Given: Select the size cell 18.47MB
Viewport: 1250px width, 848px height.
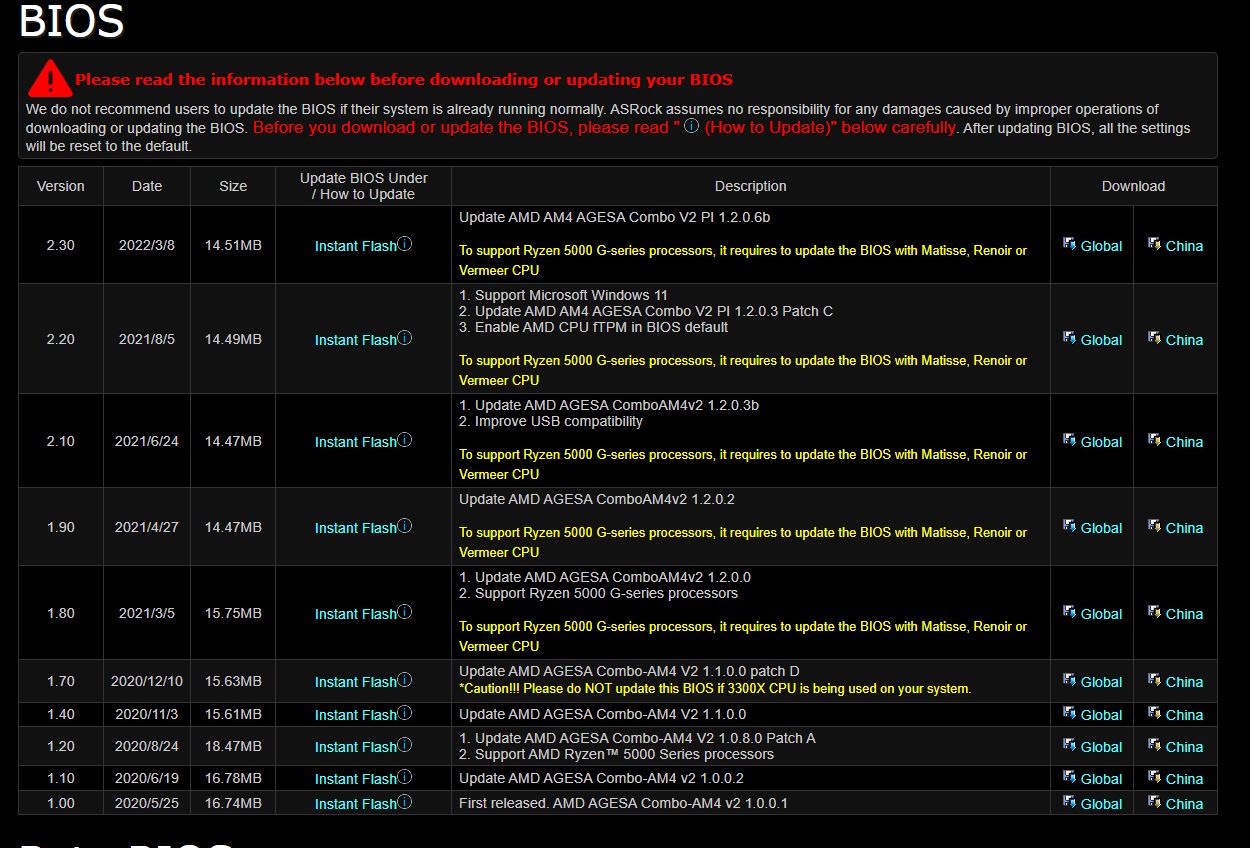Looking at the screenshot, I should (x=233, y=746).
